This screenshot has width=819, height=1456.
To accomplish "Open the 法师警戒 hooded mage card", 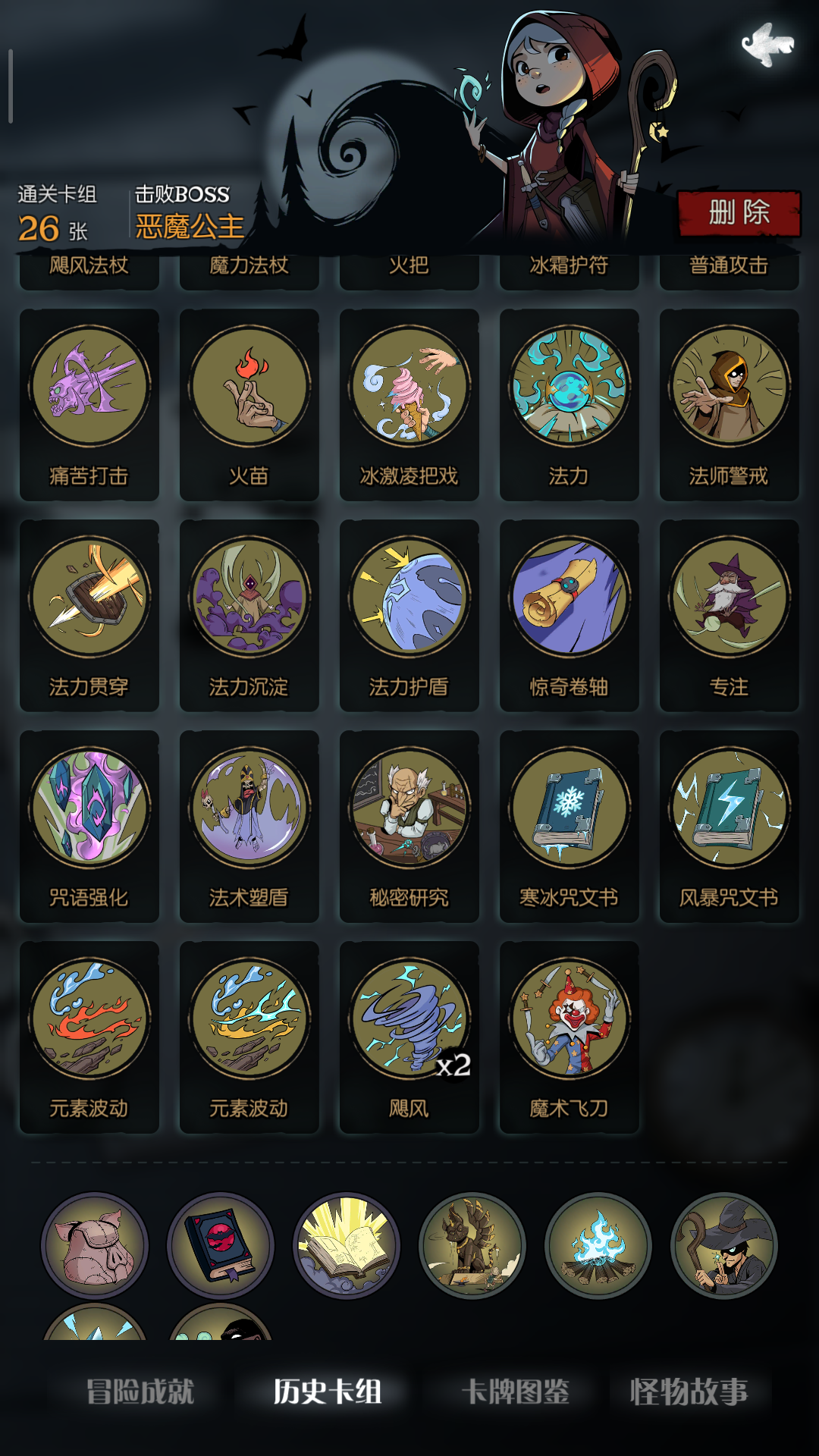I will (730, 404).
